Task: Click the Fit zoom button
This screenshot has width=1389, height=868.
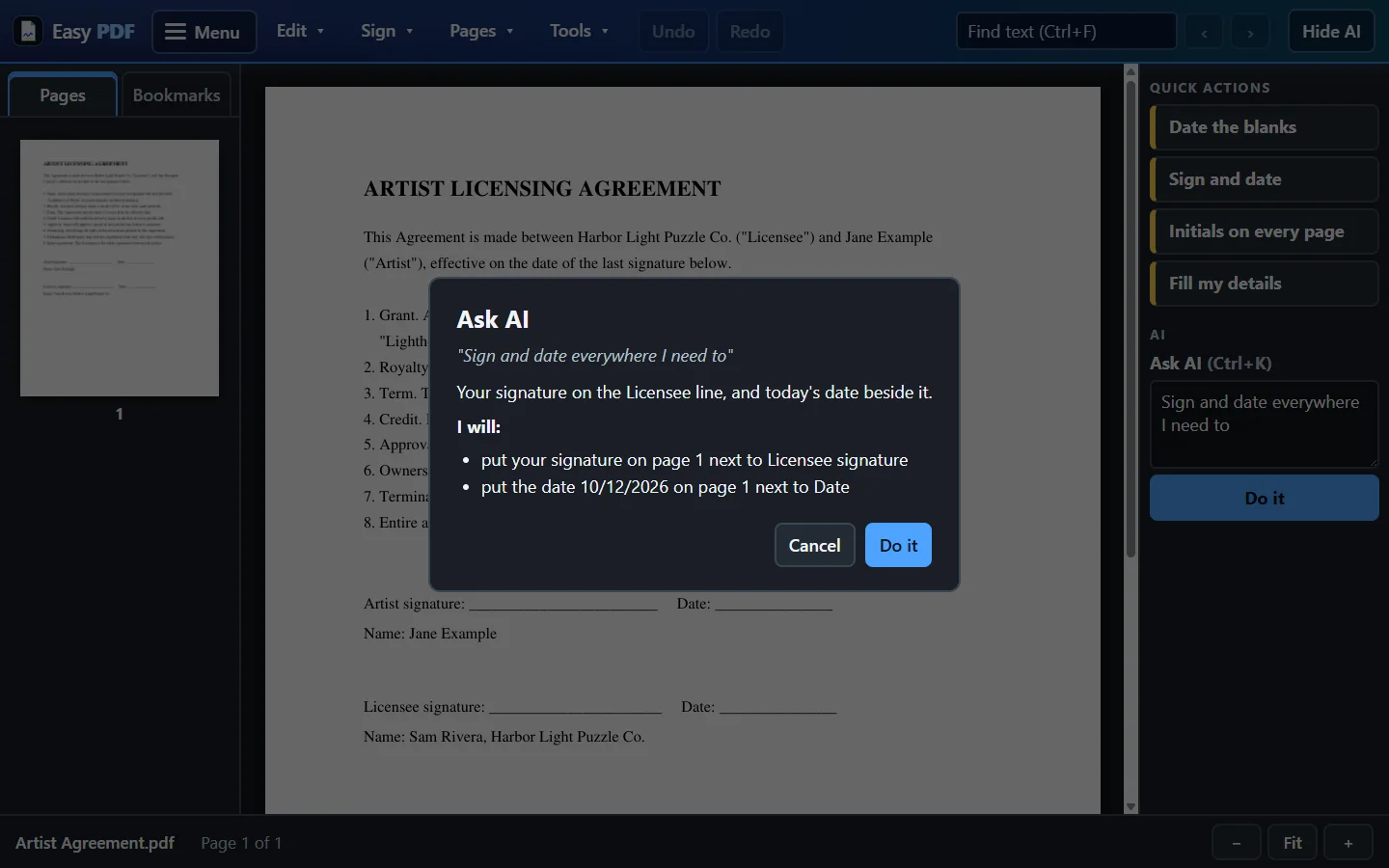Action: click(x=1293, y=843)
